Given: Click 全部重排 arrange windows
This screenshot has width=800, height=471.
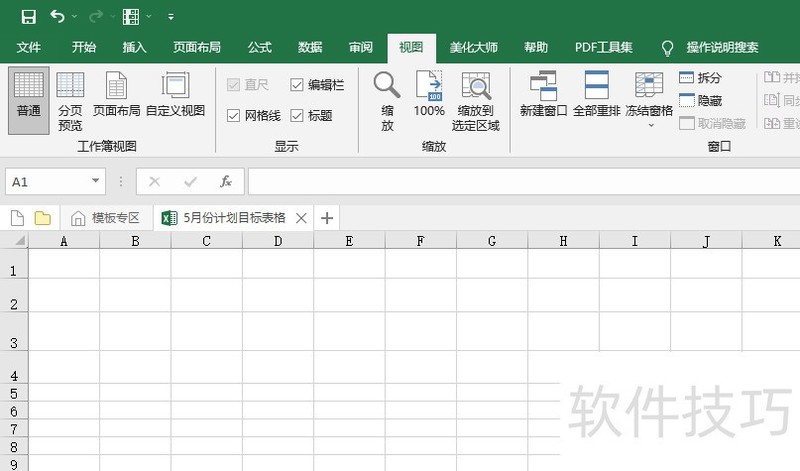Looking at the screenshot, I should coord(596,94).
